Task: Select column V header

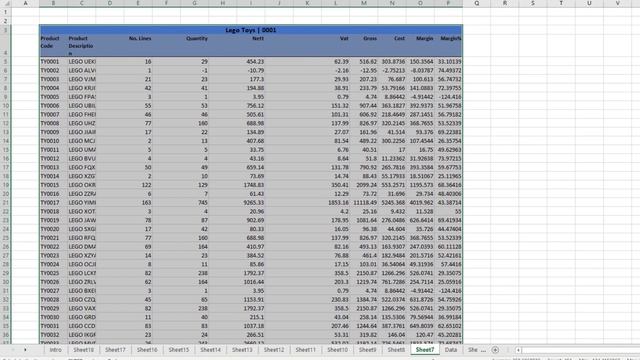Action: click(x=618, y=3)
